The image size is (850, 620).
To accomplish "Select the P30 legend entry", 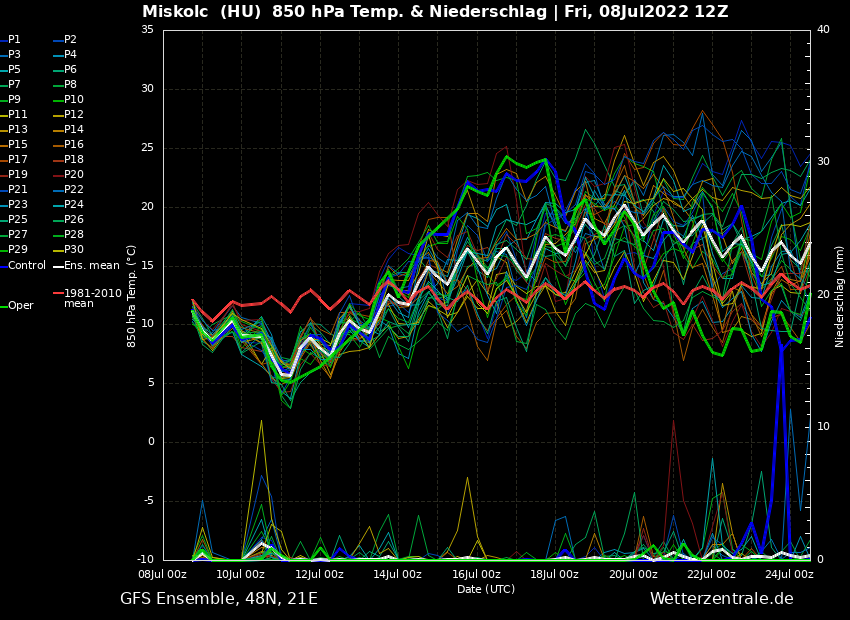I will tap(74, 250).
